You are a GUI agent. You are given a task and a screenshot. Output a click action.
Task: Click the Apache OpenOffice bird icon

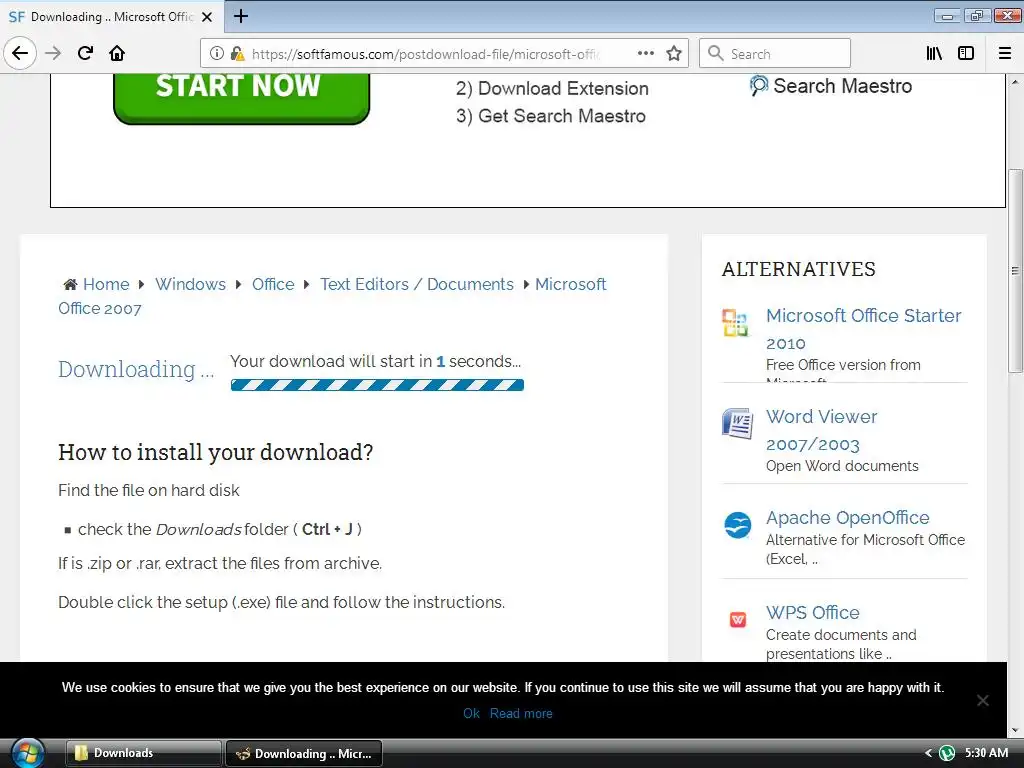(x=737, y=525)
